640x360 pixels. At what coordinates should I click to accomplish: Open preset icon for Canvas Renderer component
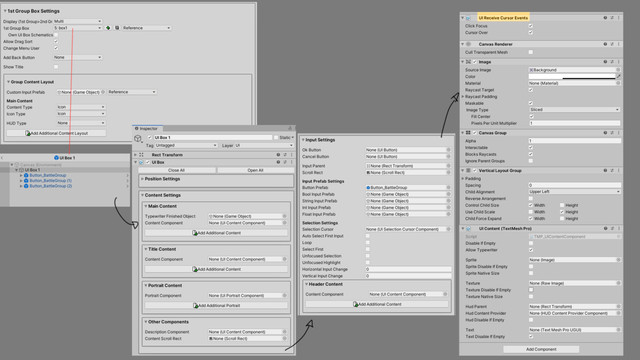612,44
